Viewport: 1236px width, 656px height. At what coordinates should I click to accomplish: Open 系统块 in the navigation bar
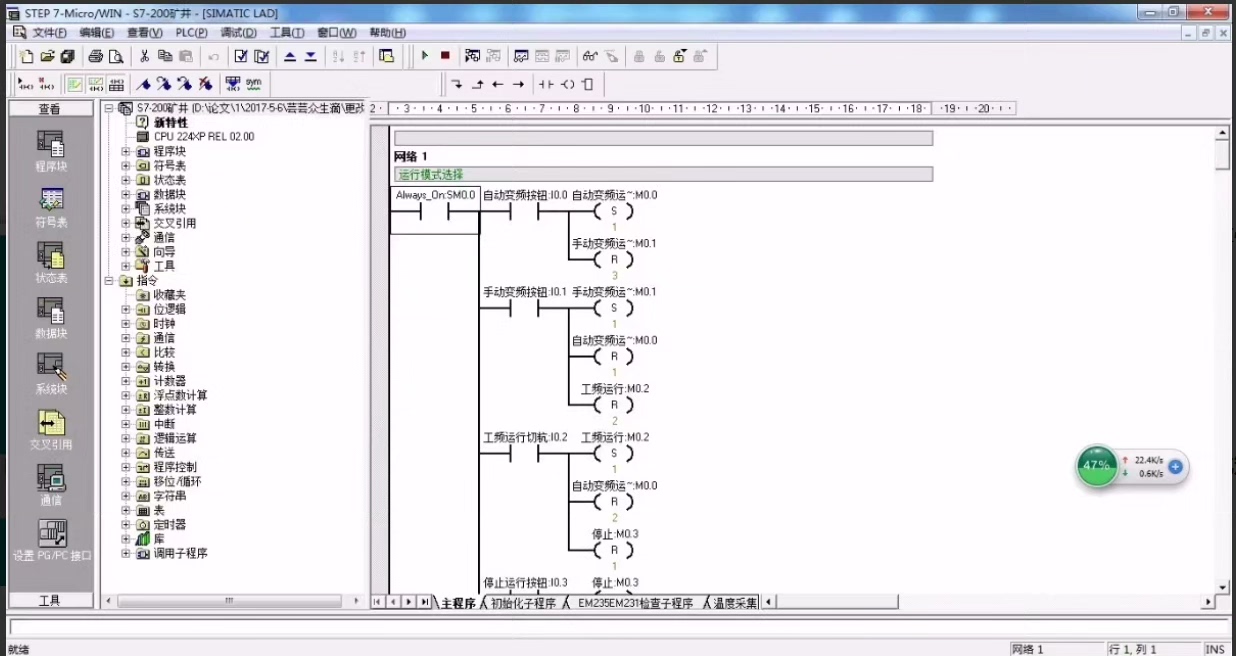pos(50,374)
